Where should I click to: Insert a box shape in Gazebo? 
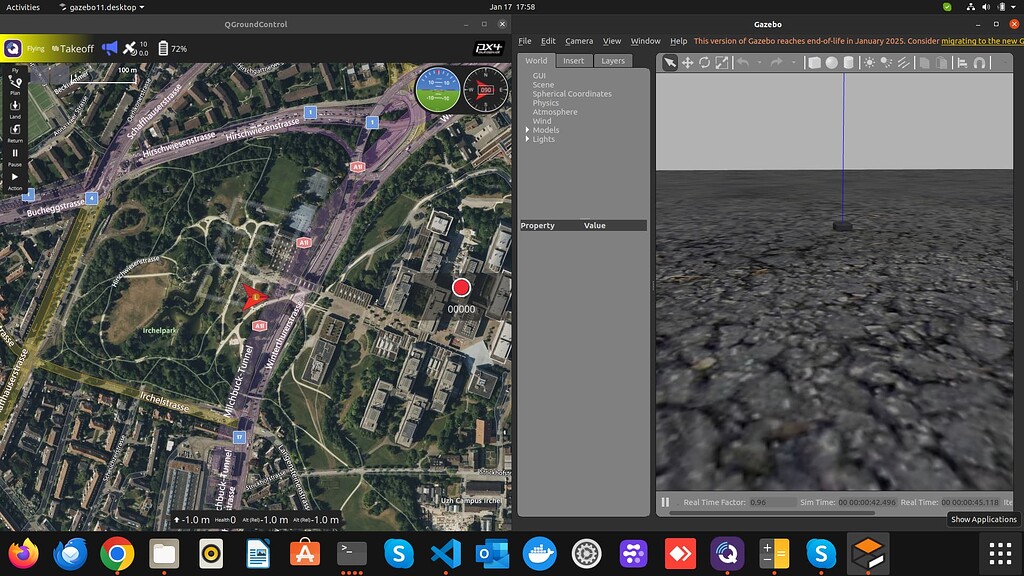pos(814,62)
